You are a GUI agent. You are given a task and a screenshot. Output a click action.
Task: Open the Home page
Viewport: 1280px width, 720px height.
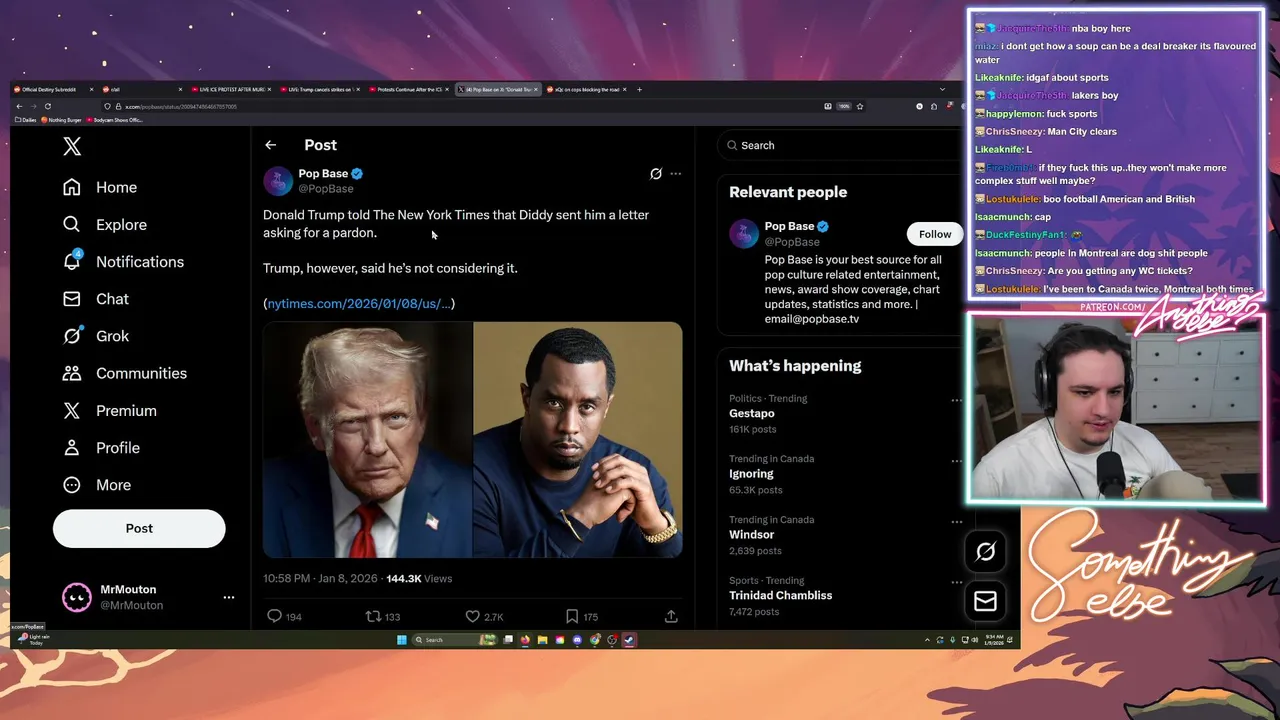99,187
